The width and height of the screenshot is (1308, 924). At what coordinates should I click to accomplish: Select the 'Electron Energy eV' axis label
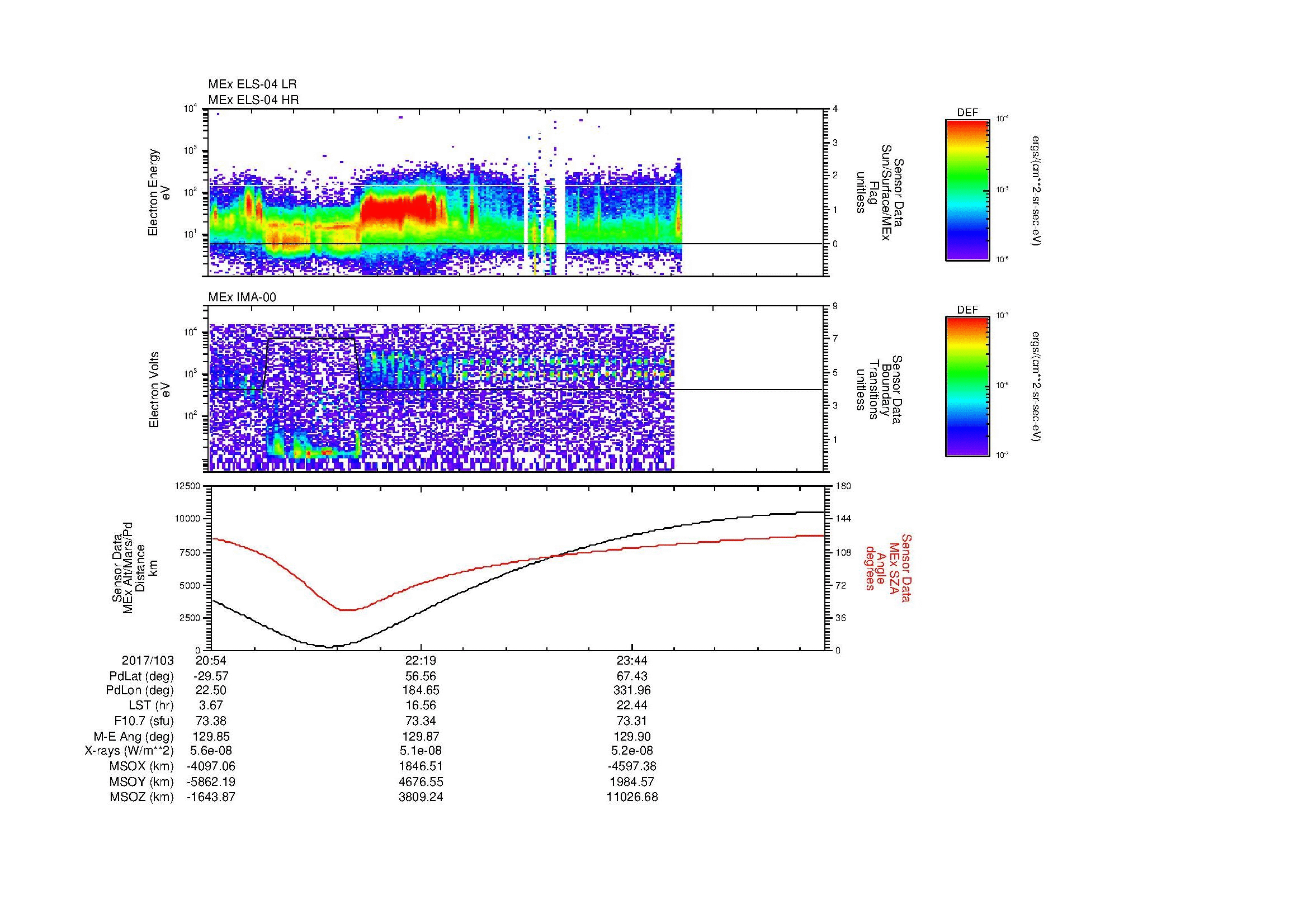pos(159,192)
